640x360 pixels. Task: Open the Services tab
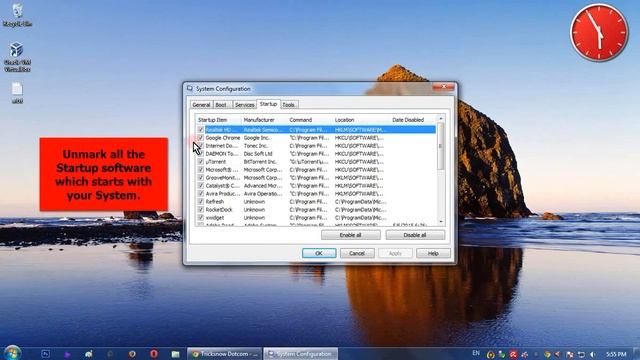[244, 105]
